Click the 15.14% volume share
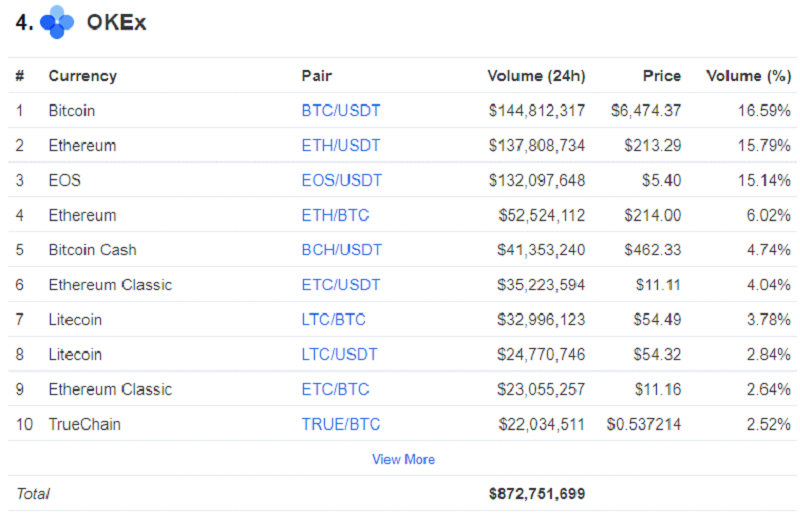Image resolution: width=800 pixels, height=516 pixels. coord(764,180)
